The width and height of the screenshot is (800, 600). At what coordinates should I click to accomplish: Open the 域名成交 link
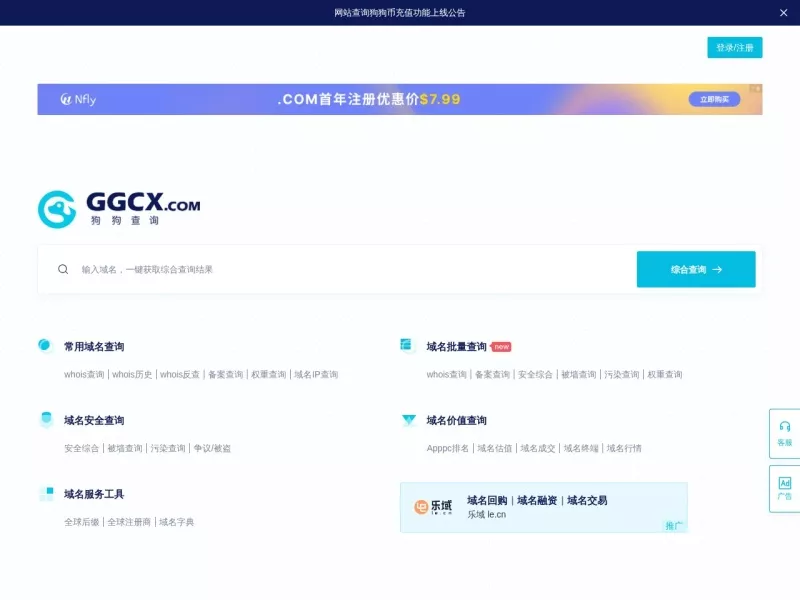pyautogui.click(x=538, y=448)
